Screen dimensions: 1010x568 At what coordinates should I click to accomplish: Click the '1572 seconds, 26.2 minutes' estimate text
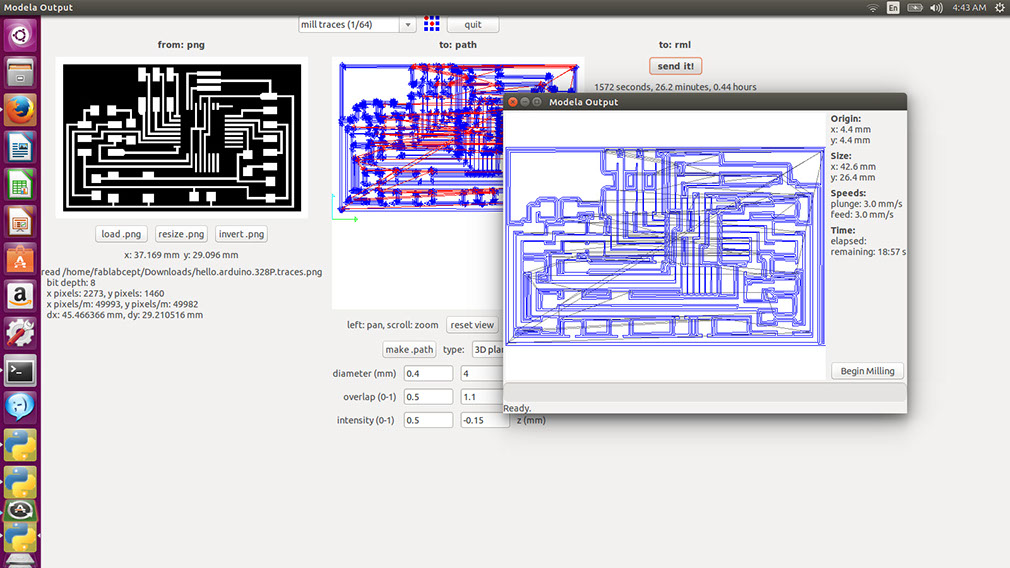click(x=675, y=86)
